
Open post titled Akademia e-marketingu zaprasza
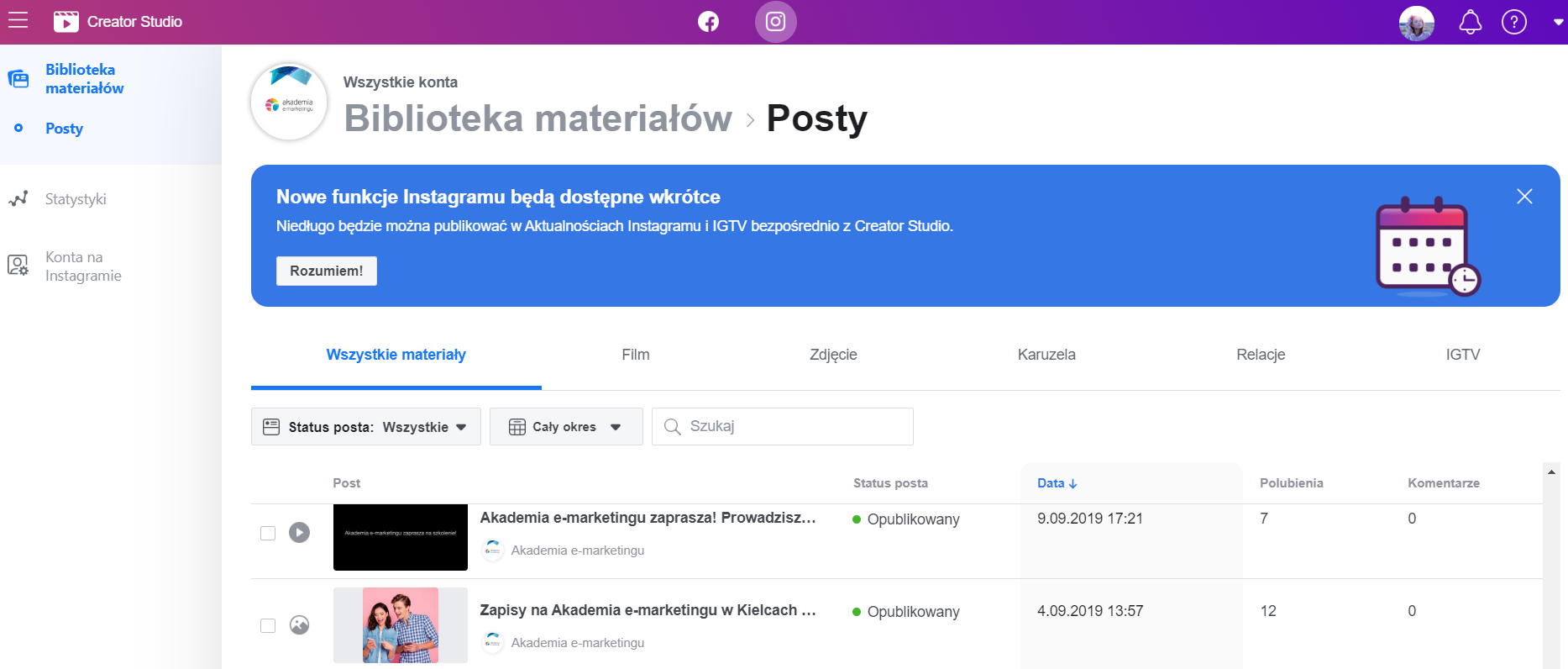coord(648,518)
